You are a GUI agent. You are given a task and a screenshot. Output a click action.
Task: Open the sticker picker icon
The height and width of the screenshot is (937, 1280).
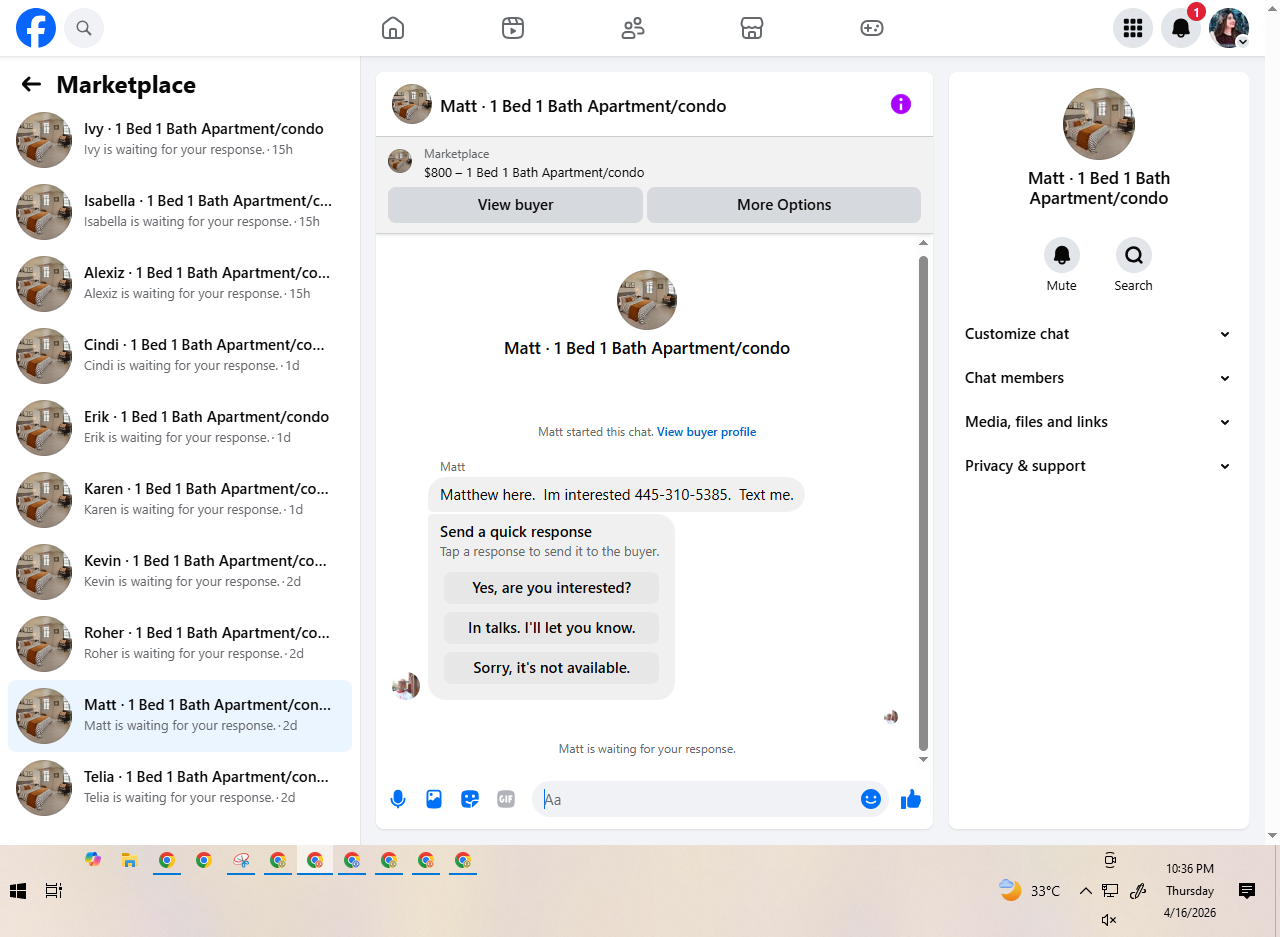point(470,799)
